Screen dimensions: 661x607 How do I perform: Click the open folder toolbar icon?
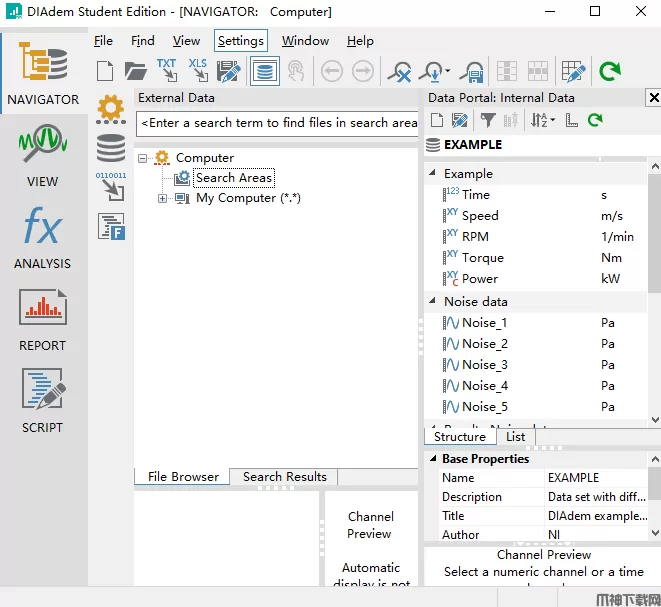[135, 71]
